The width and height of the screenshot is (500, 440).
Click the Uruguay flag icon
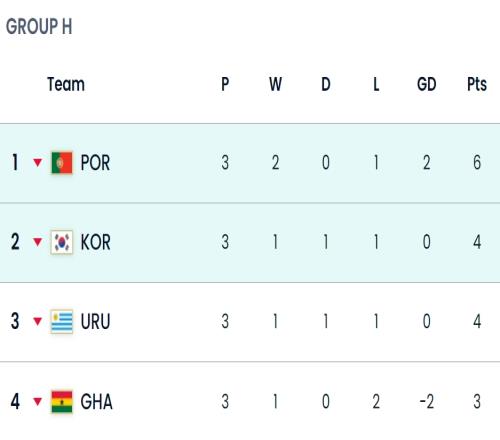pyautogui.click(x=62, y=322)
